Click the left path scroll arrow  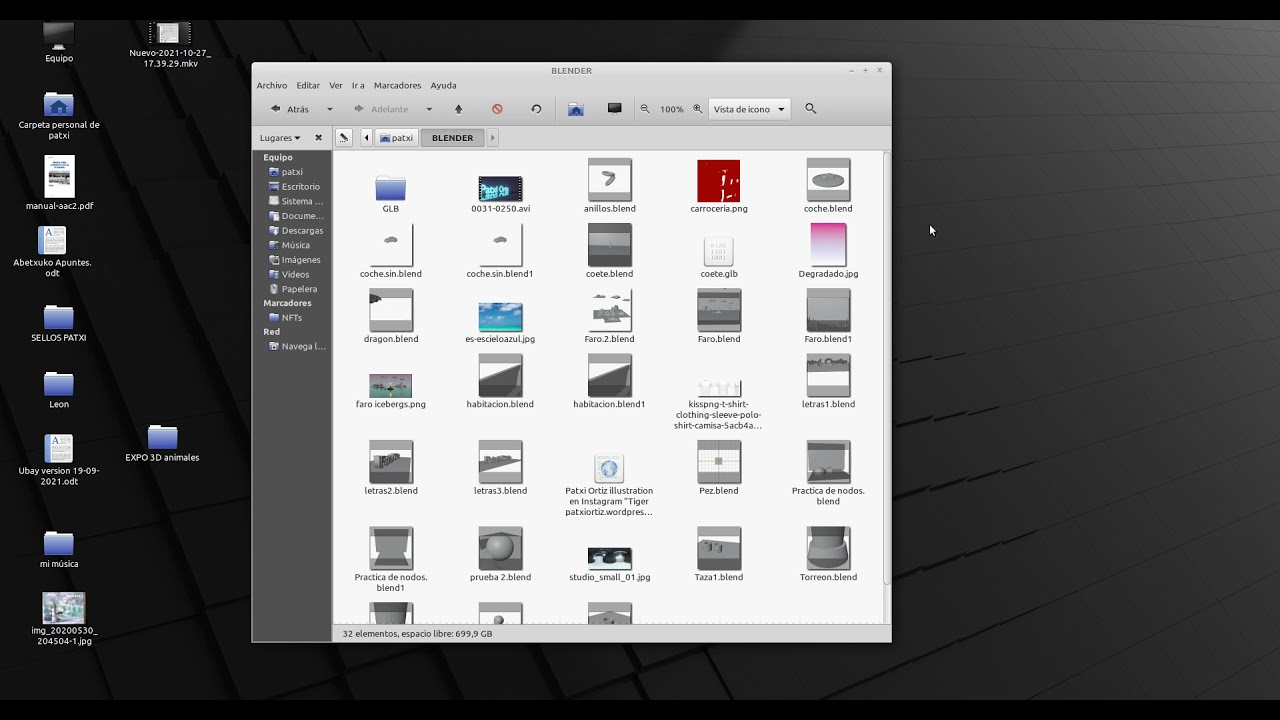coord(366,138)
